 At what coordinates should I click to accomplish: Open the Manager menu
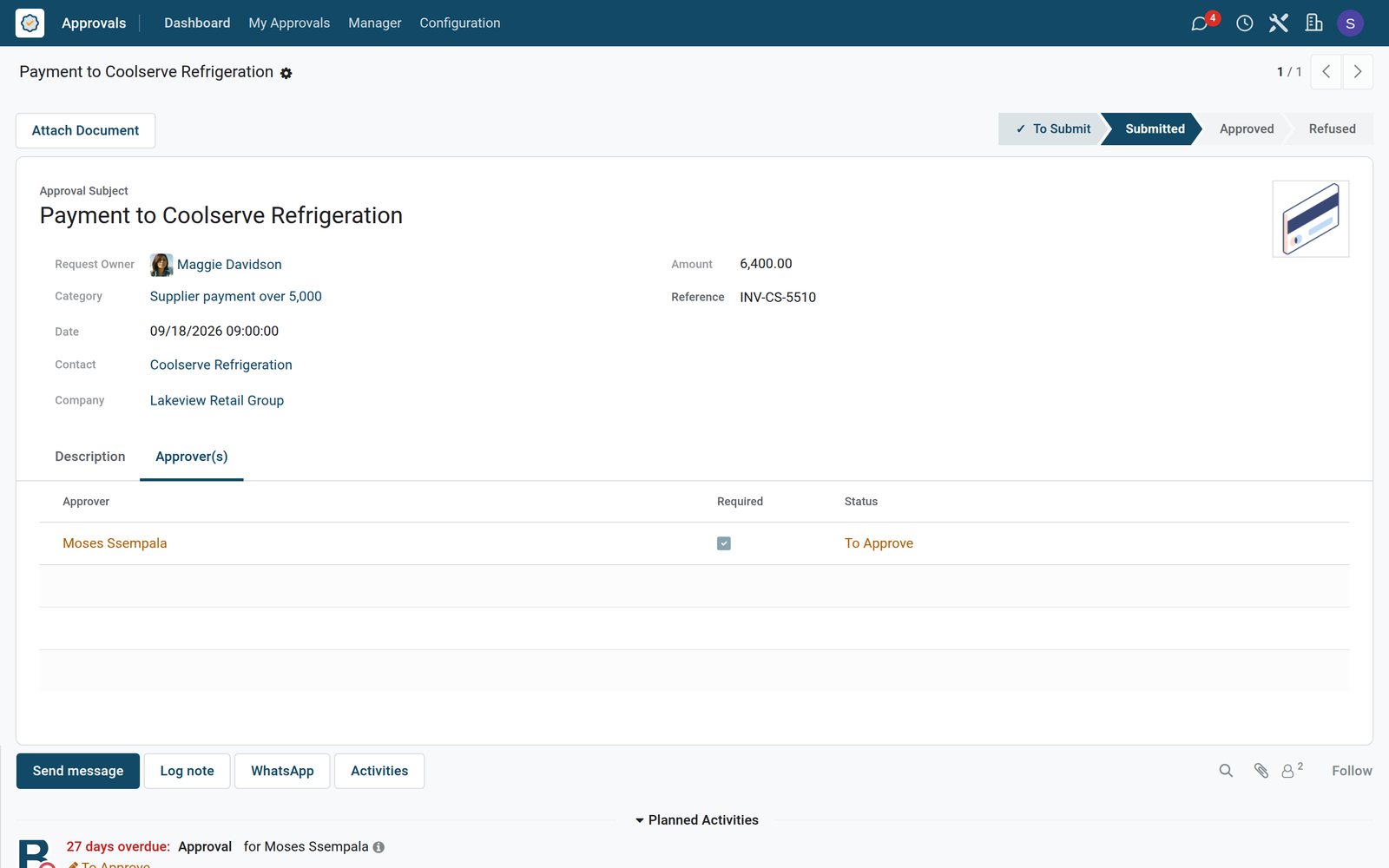point(375,23)
